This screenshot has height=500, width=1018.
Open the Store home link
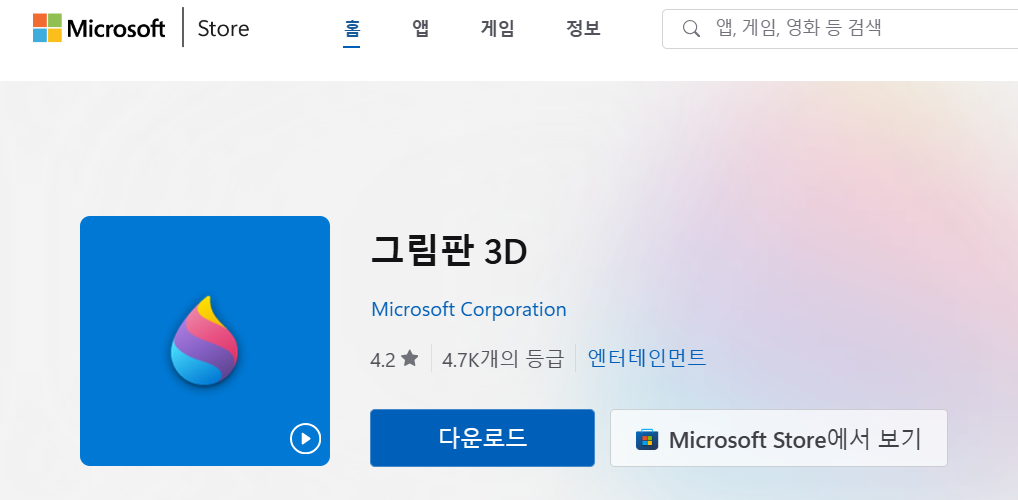tap(223, 29)
